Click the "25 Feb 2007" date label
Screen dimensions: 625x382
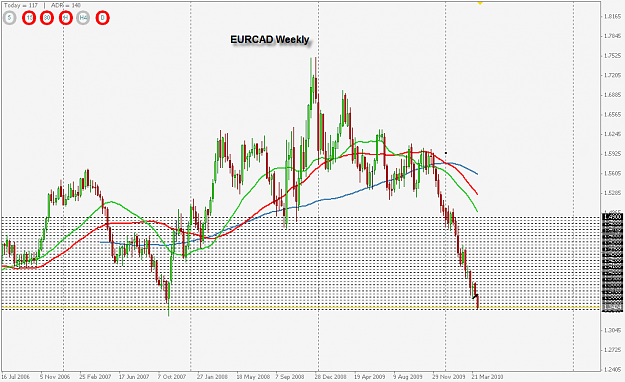tap(95, 376)
